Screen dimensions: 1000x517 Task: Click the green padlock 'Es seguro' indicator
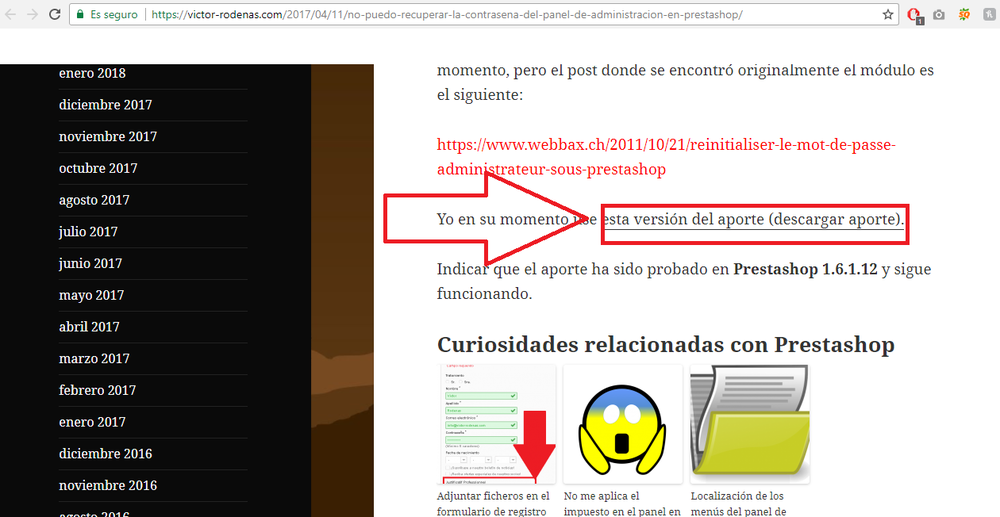[107, 14]
